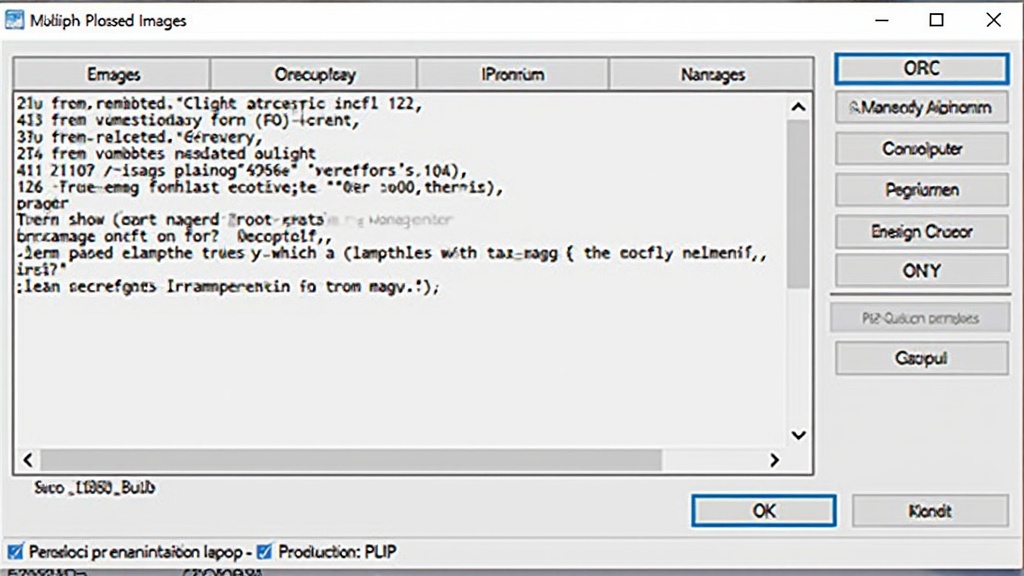Click the horizontal scrollbar right arrow
The width and height of the screenshot is (1024, 576).
[x=773, y=460]
